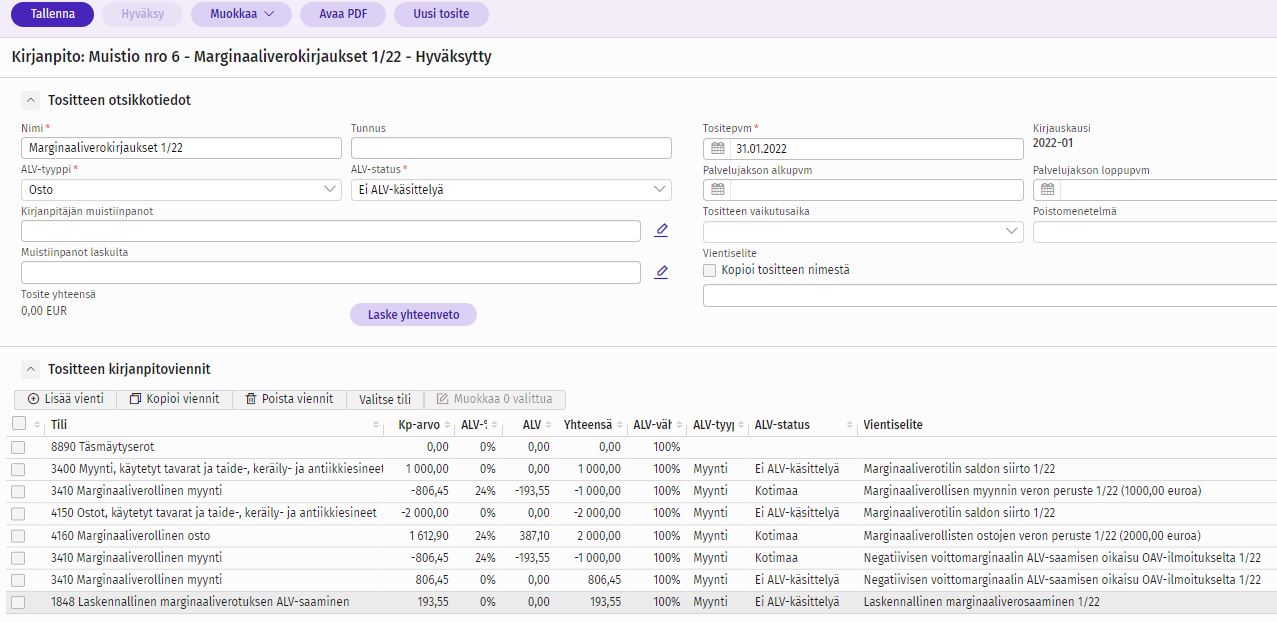The height and width of the screenshot is (622, 1277).
Task: Open calendar icon for Palvelujakson alkupvm
Action: [x=717, y=190]
